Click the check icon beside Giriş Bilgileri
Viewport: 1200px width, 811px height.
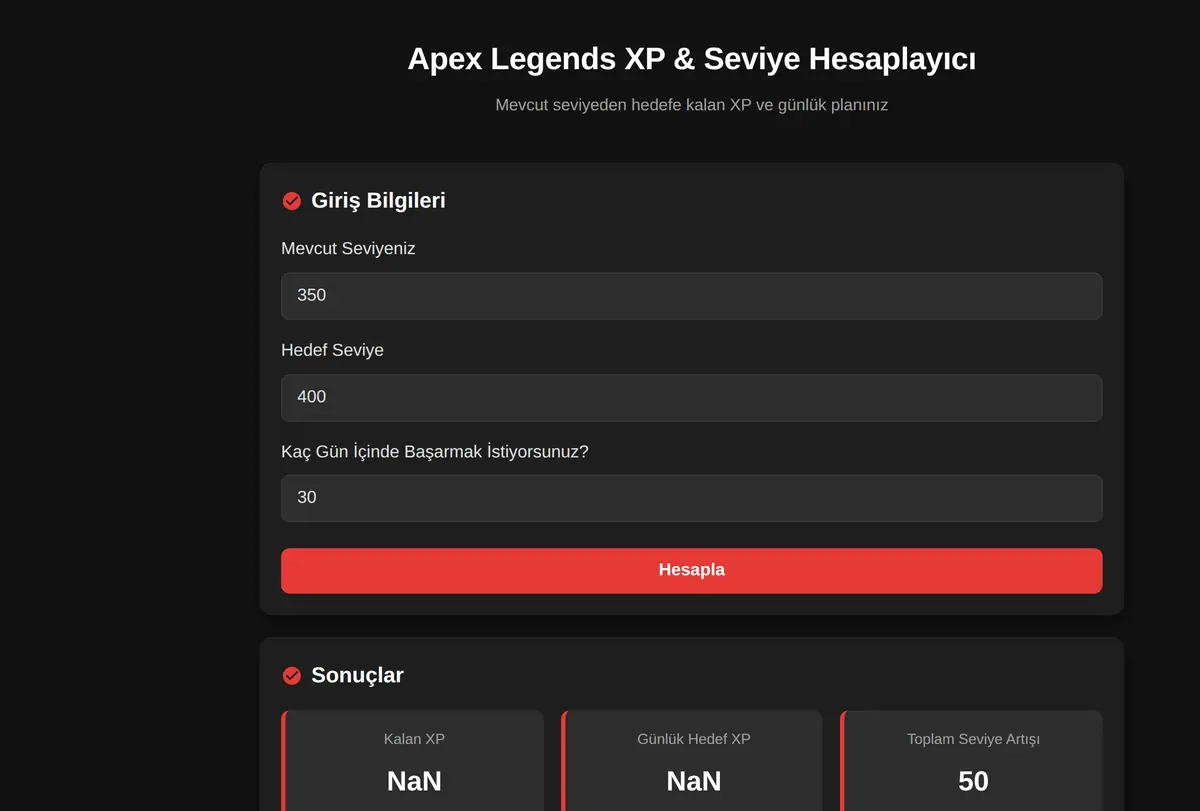tap(292, 201)
